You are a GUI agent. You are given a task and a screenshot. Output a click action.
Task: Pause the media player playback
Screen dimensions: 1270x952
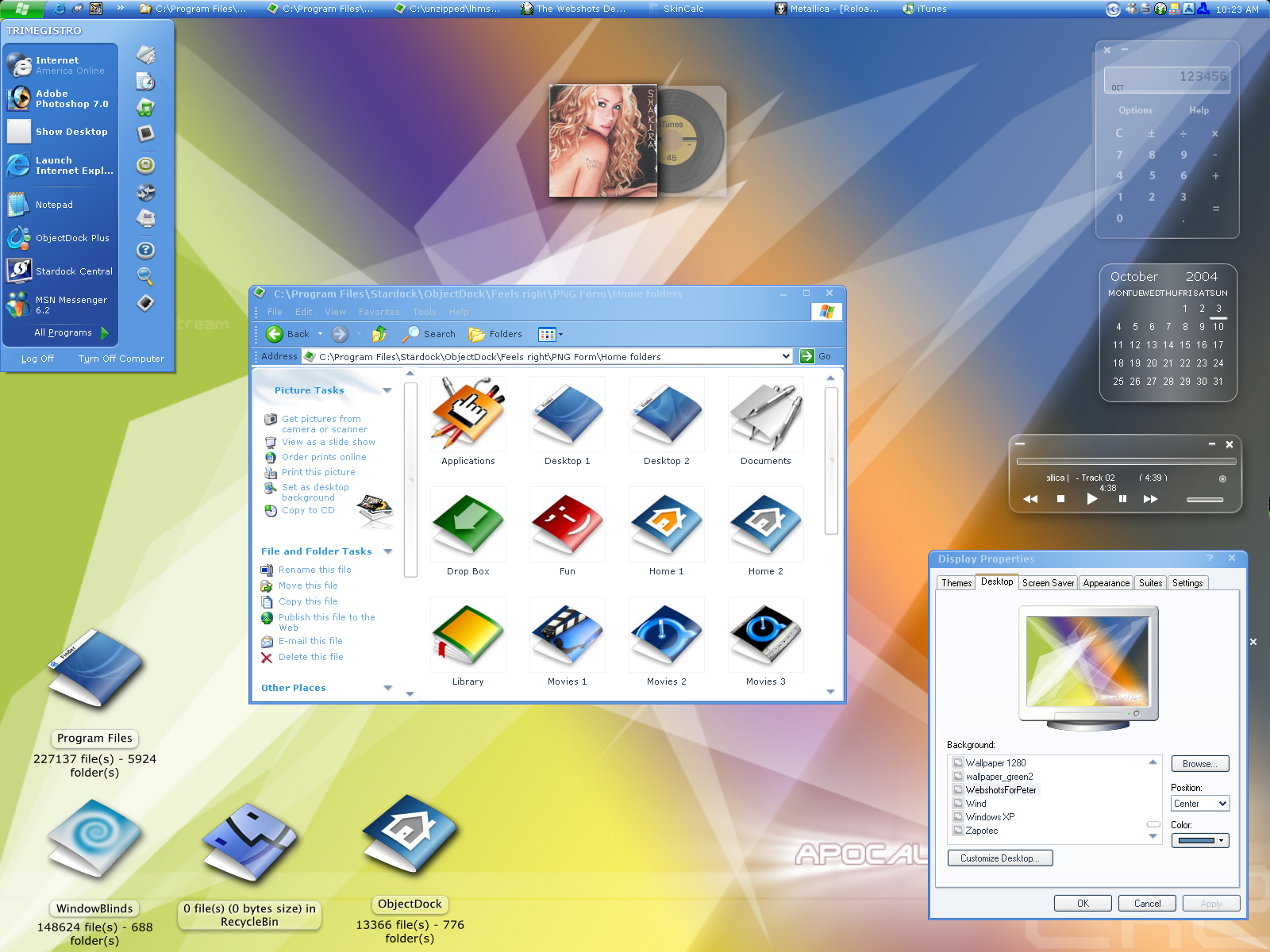(x=1122, y=499)
